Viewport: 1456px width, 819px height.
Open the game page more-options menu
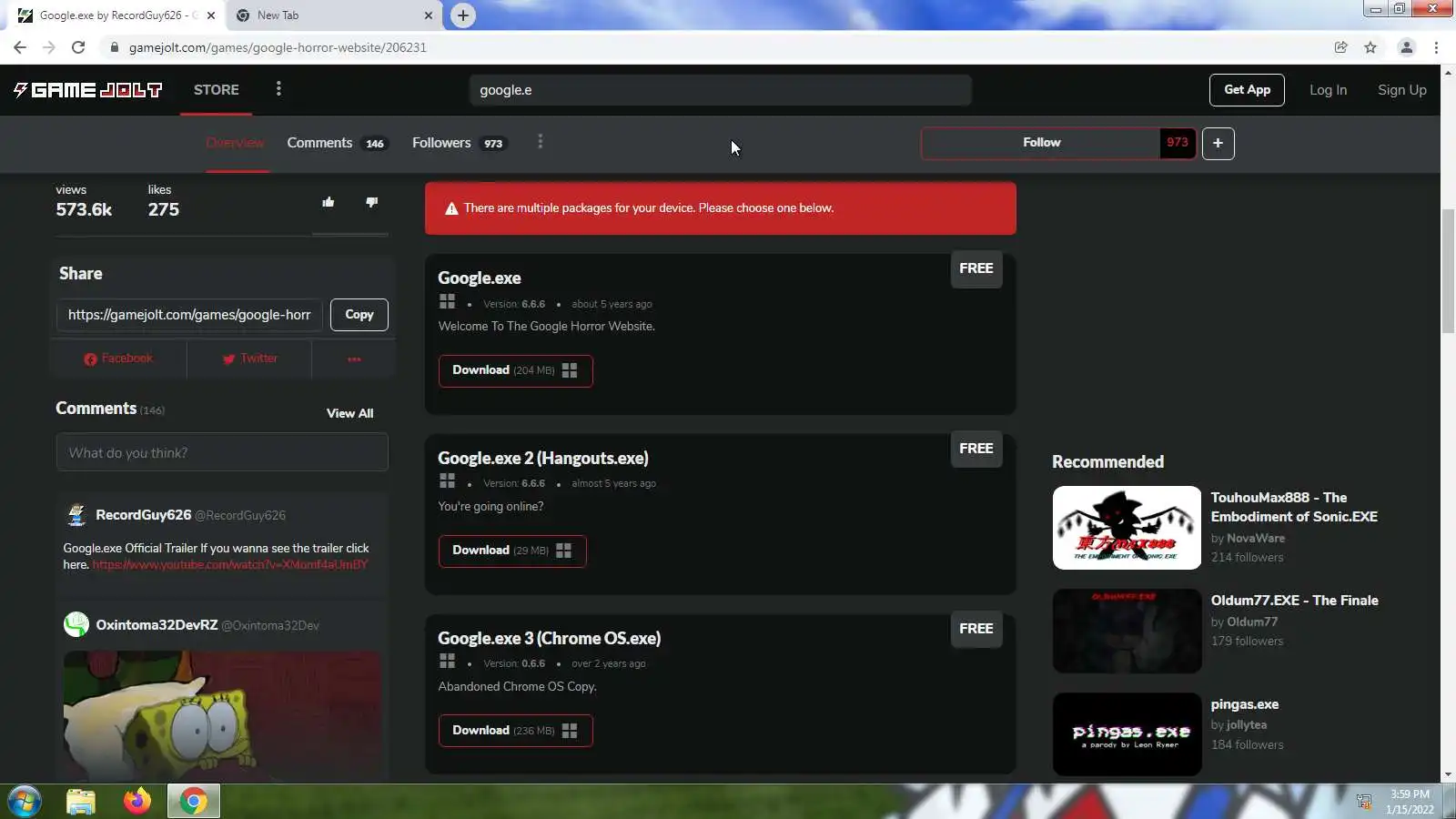click(x=541, y=141)
